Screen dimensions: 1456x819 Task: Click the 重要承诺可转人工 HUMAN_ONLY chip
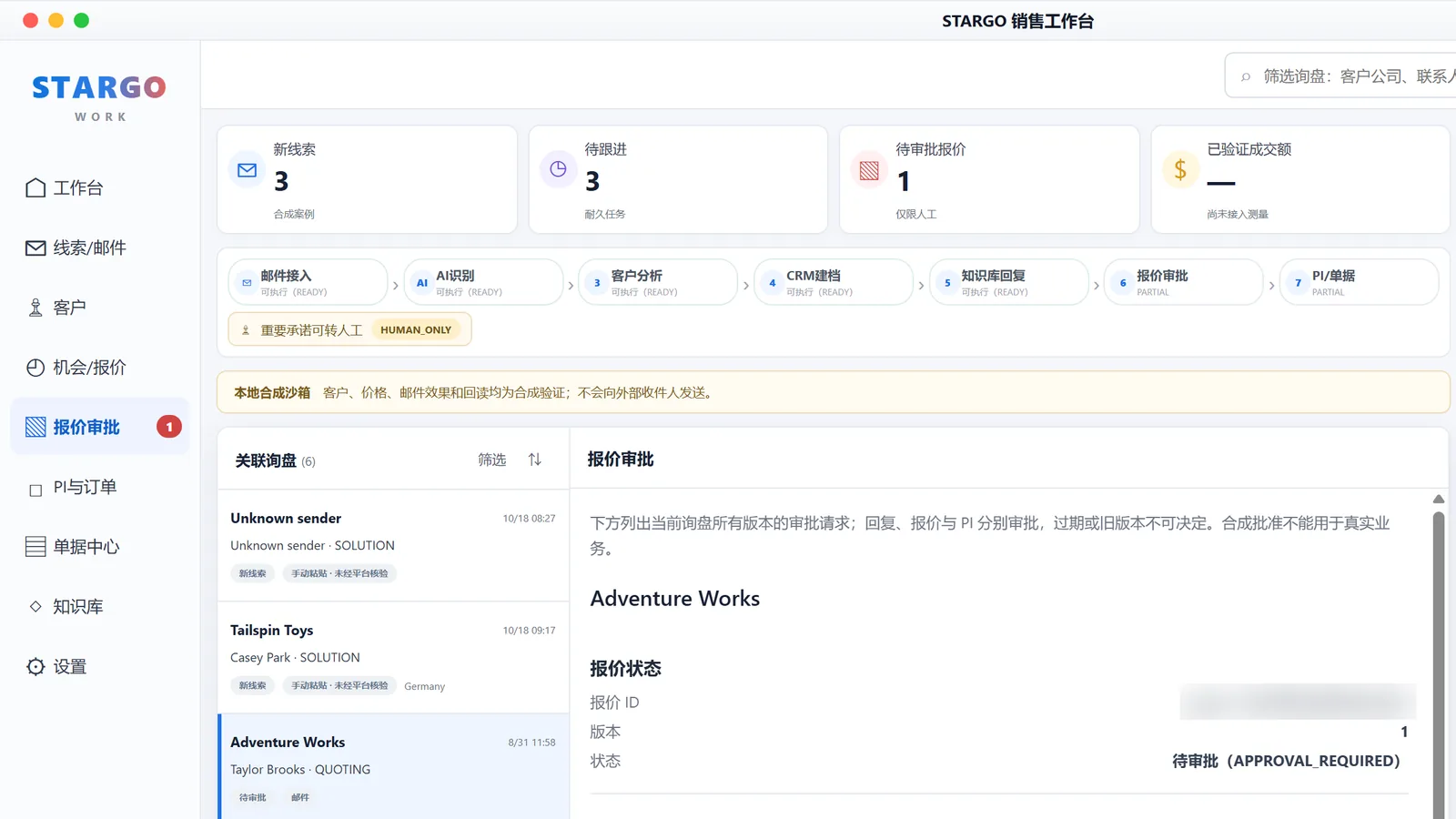[350, 329]
